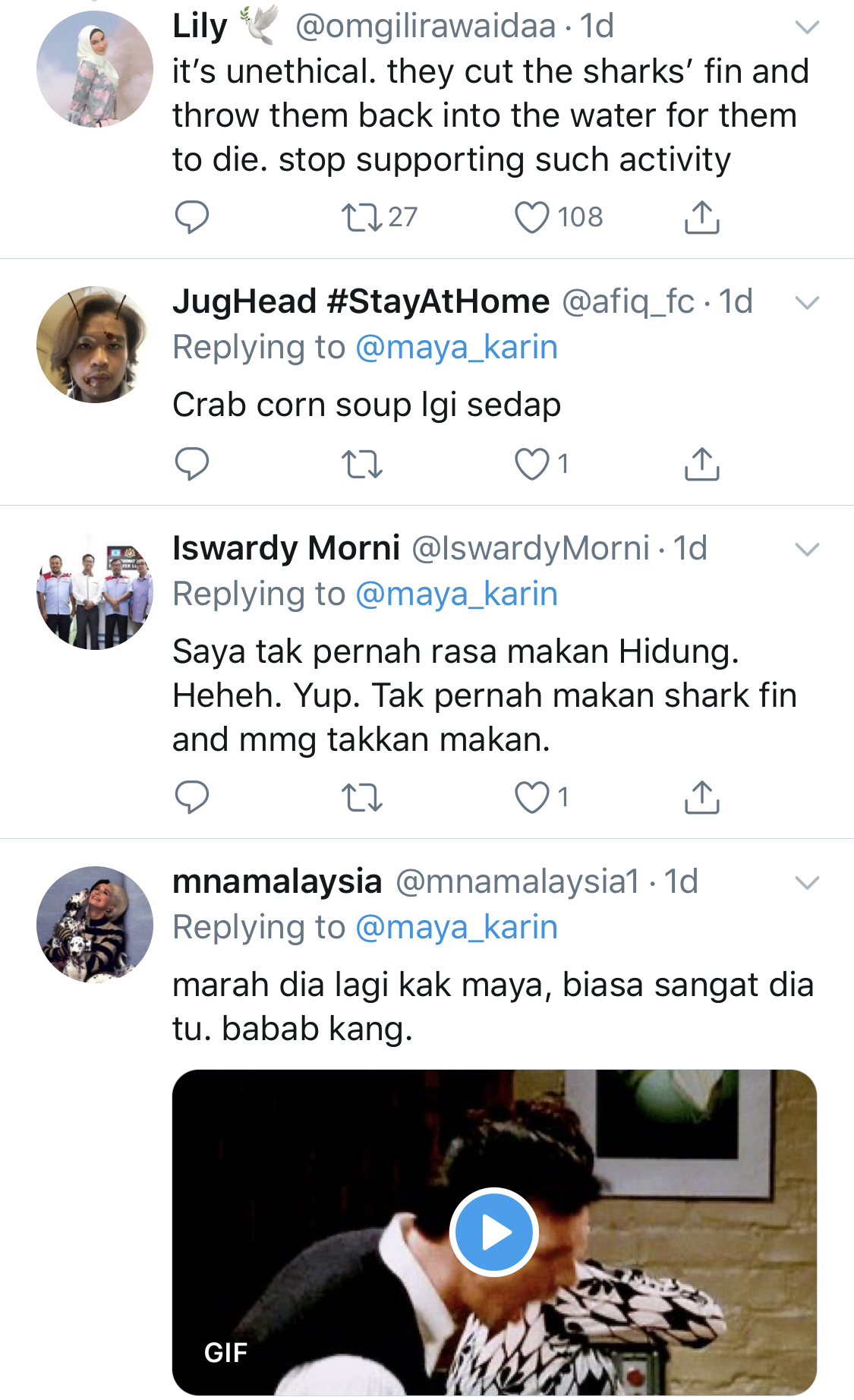Like Iswardy Morni's shark fin tweet
Screen dimensions: 854x1400
click(x=531, y=797)
